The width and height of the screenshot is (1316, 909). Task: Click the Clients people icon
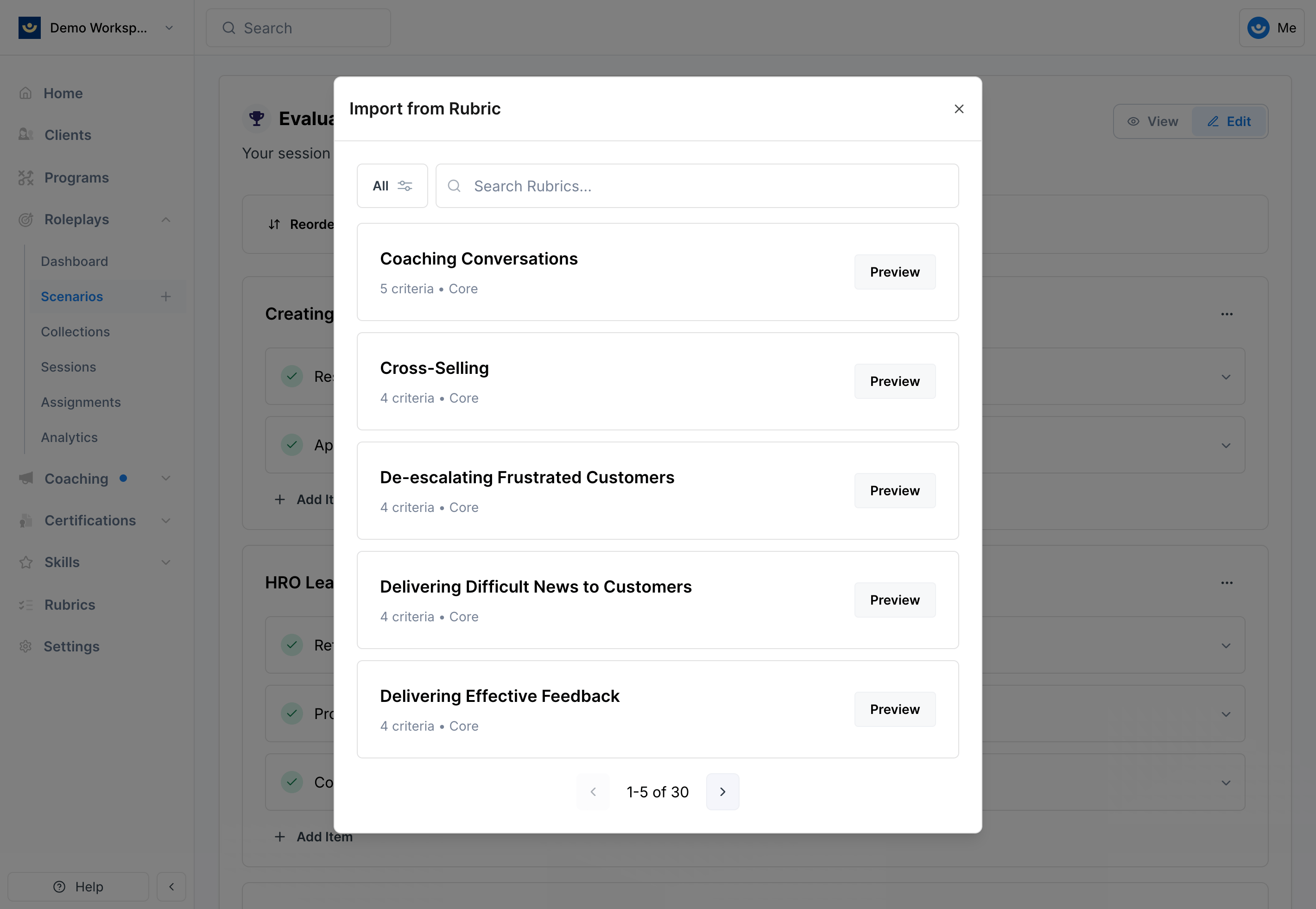click(25, 135)
